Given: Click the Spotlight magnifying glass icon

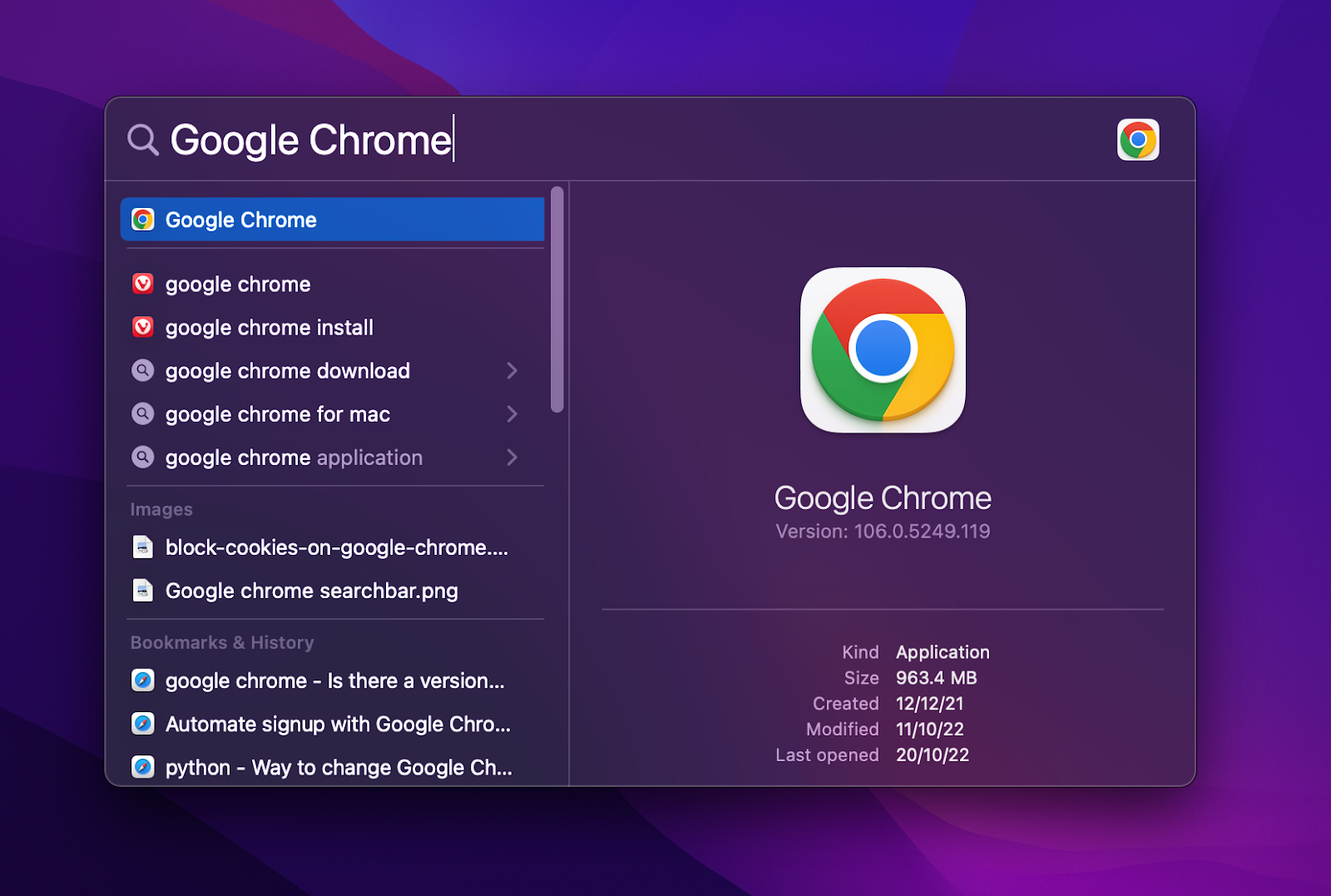Looking at the screenshot, I should coord(143,140).
